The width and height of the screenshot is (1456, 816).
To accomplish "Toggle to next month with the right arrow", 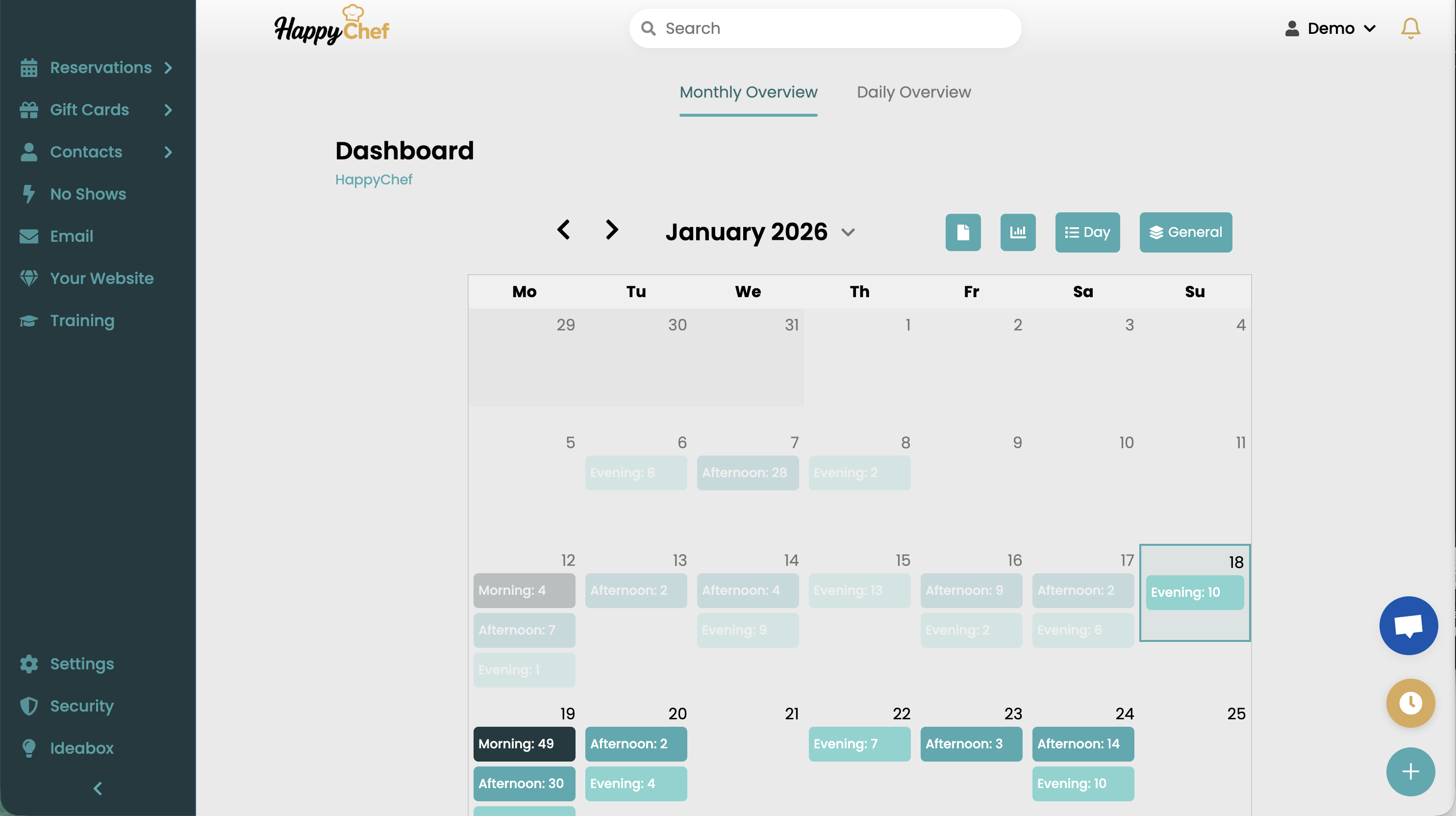I will point(611,230).
